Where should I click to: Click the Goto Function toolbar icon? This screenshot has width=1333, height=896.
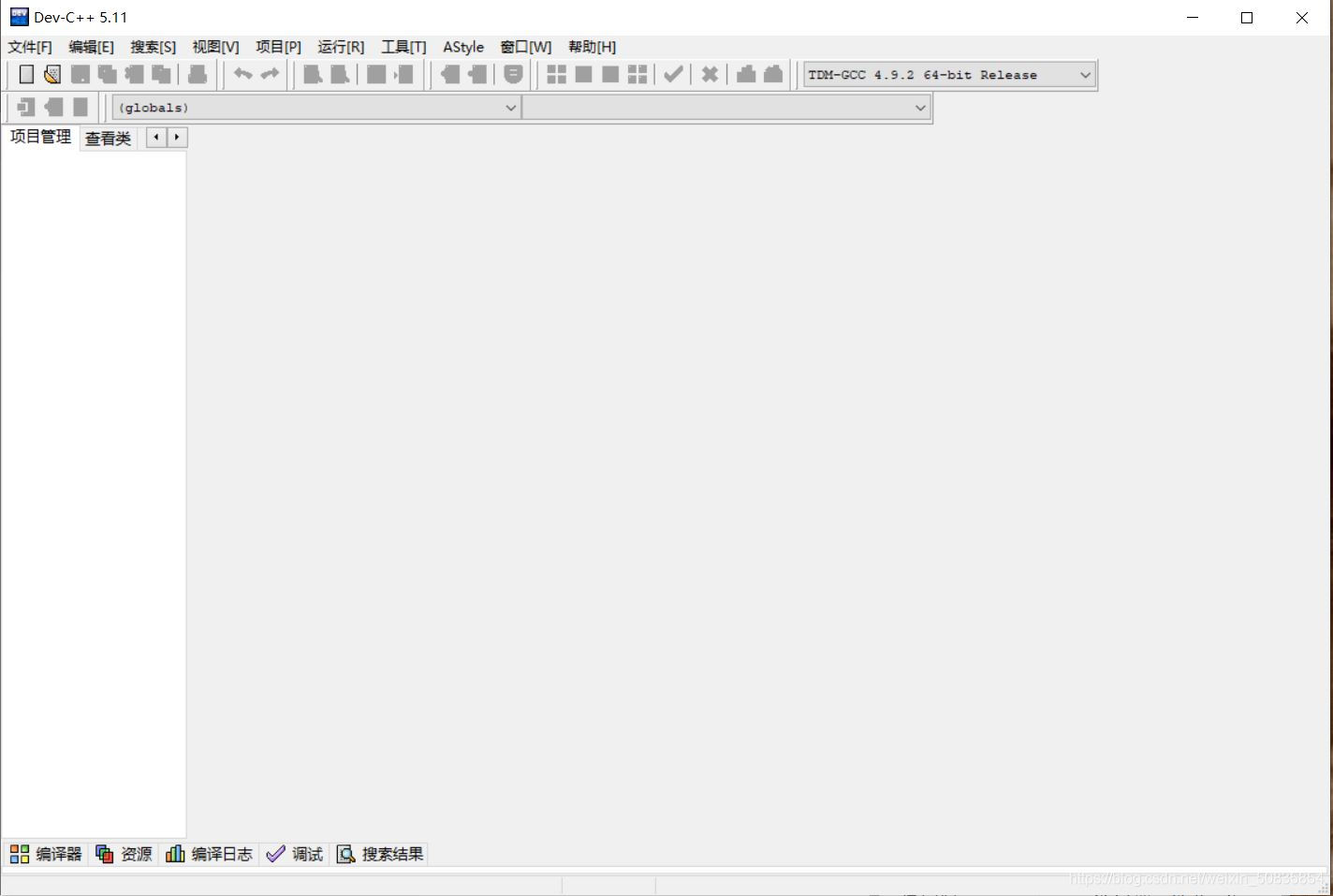(x=376, y=75)
